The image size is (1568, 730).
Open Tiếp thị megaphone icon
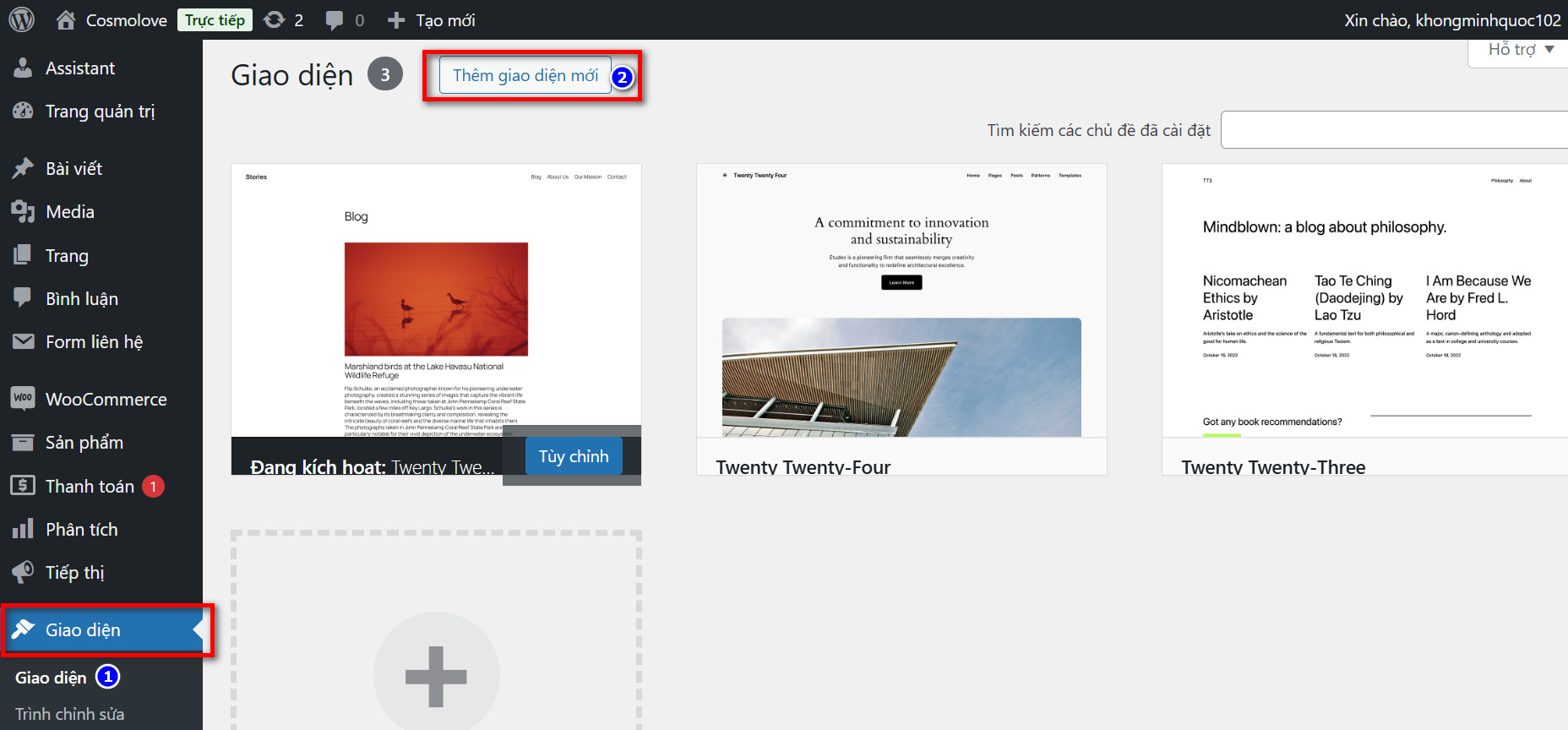(23, 572)
